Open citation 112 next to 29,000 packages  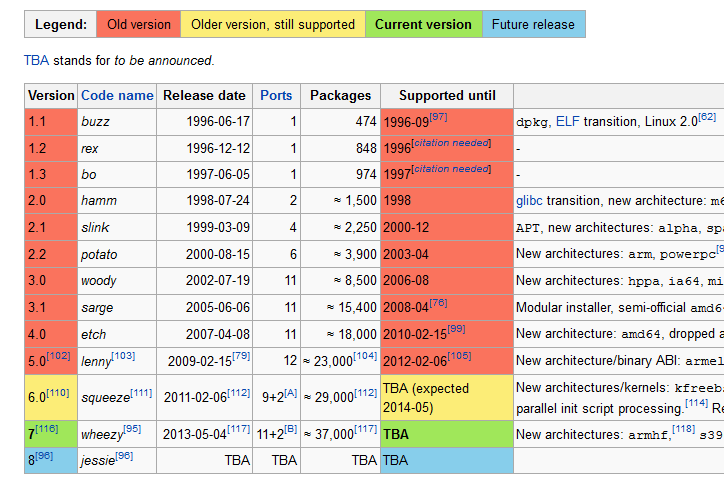coord(366,393)
